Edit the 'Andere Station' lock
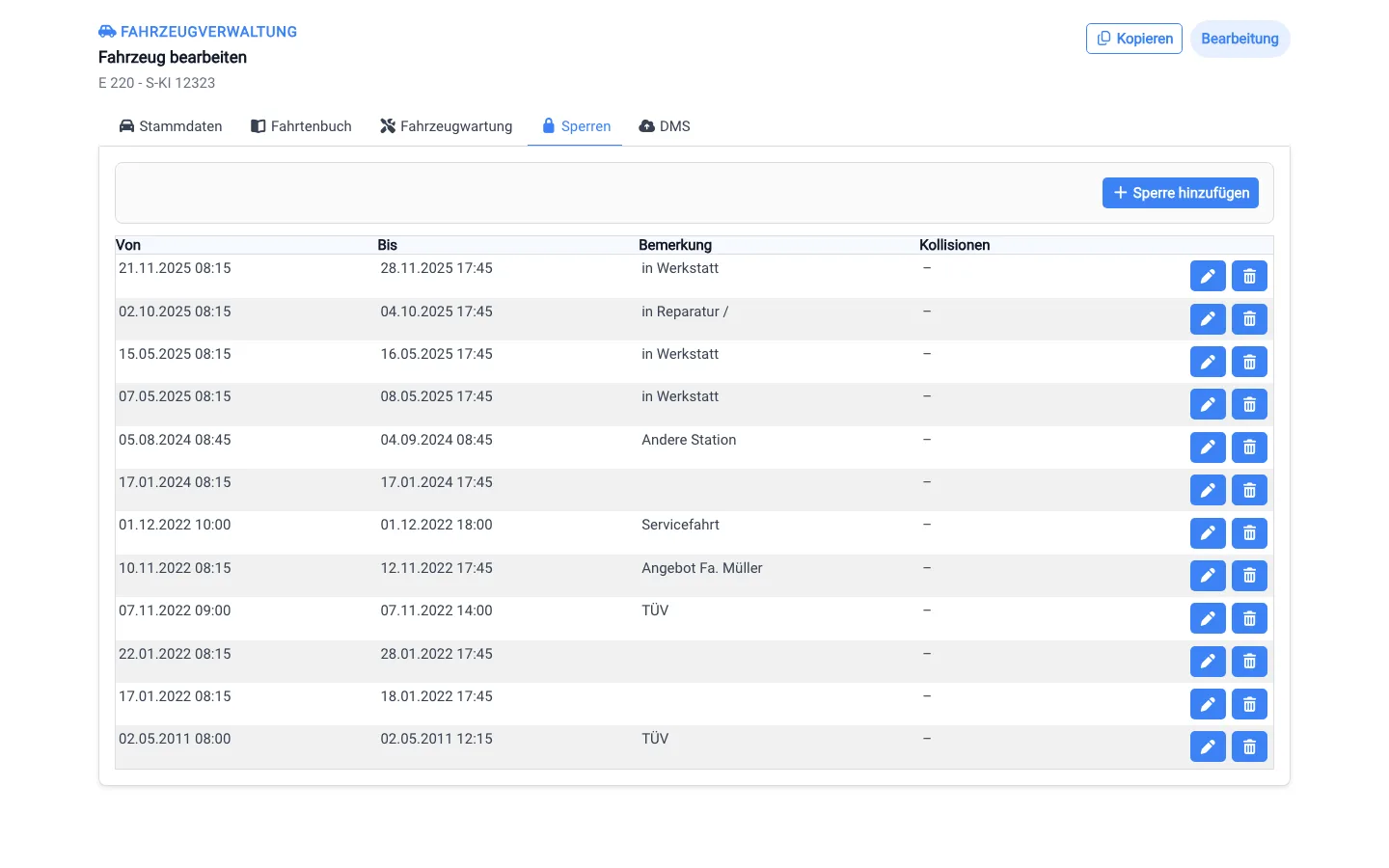The width and height of the screenshot is (1389, 868). (1208, 448)
